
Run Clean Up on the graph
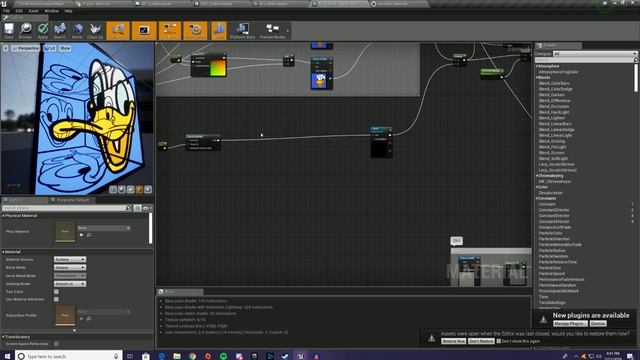(x=95, y=31)
